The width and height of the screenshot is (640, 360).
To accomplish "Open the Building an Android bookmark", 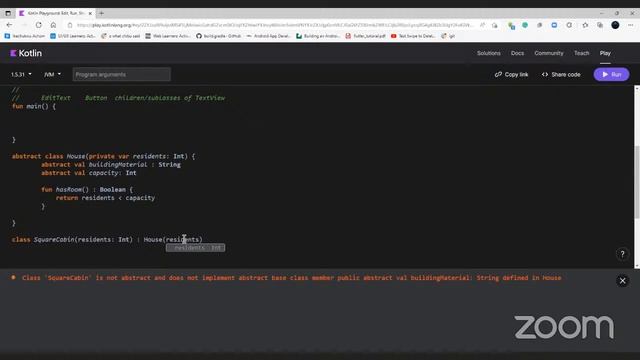I will (x=318, y=36).
